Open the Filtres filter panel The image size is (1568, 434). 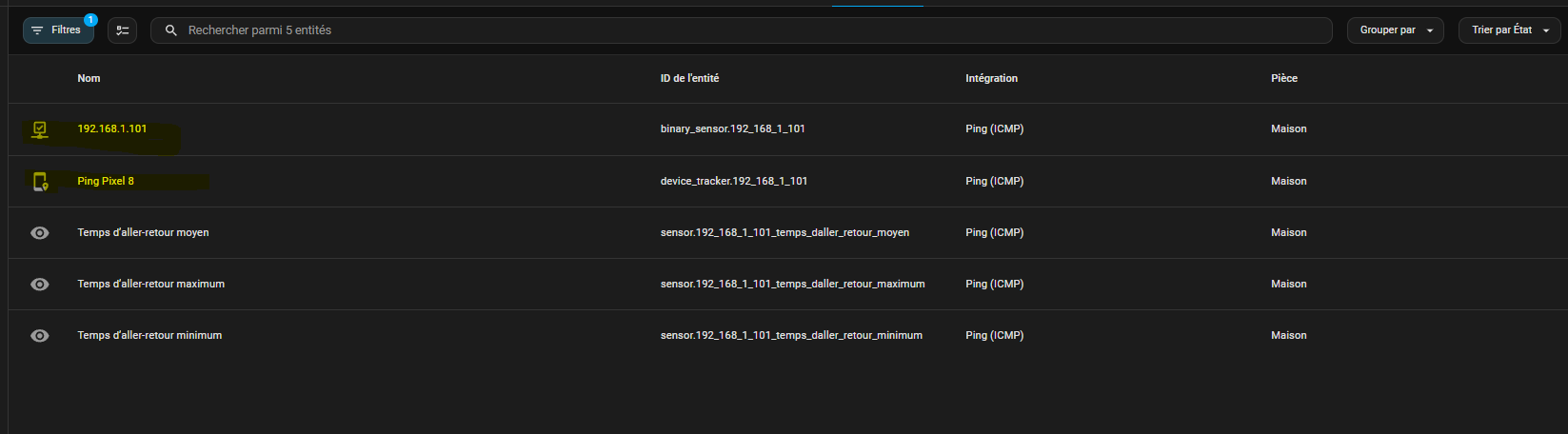[57, 30]
